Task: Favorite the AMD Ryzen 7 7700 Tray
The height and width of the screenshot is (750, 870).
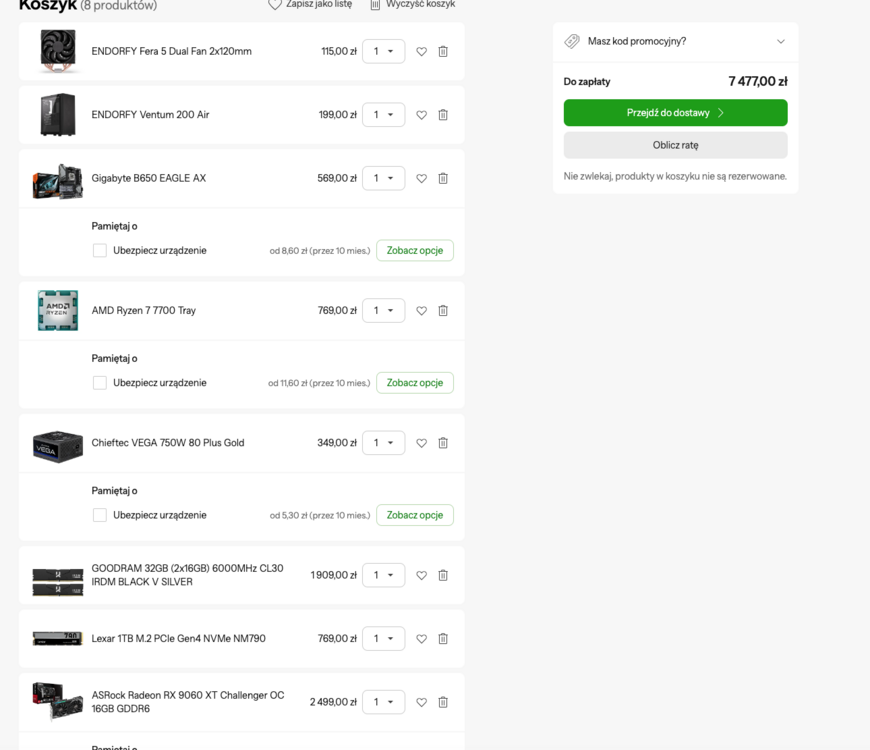Action: pos(422,311)
